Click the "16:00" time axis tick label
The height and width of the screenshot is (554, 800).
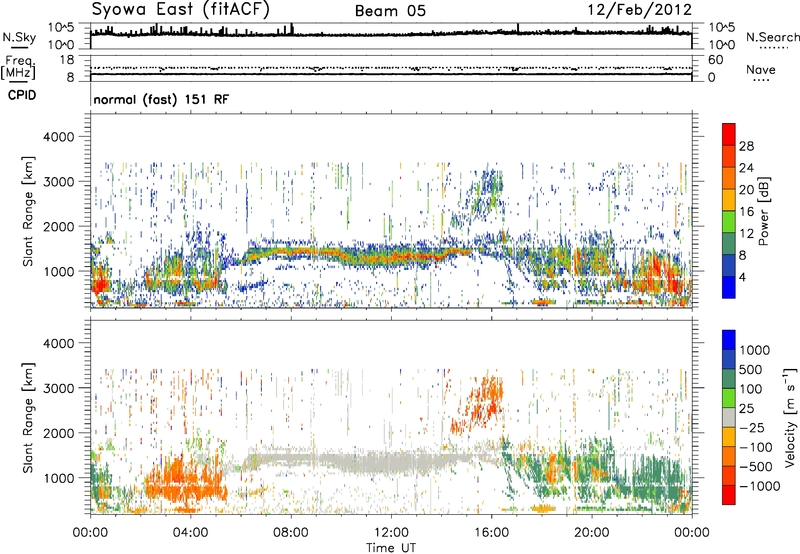[x=491, y=533]
